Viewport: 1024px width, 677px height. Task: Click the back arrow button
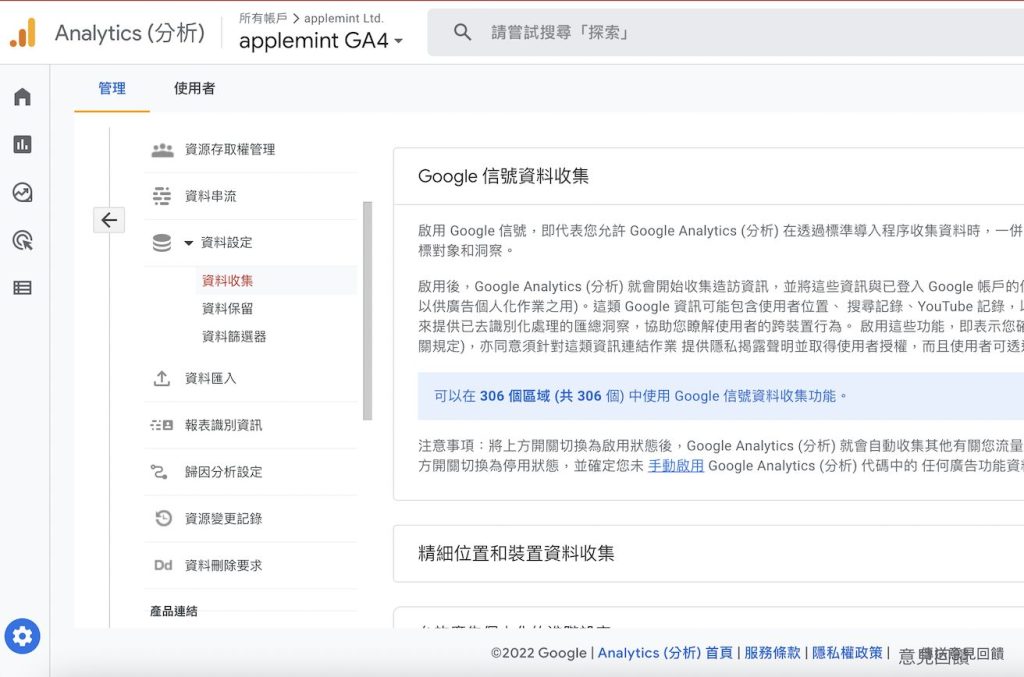point(109,220)
